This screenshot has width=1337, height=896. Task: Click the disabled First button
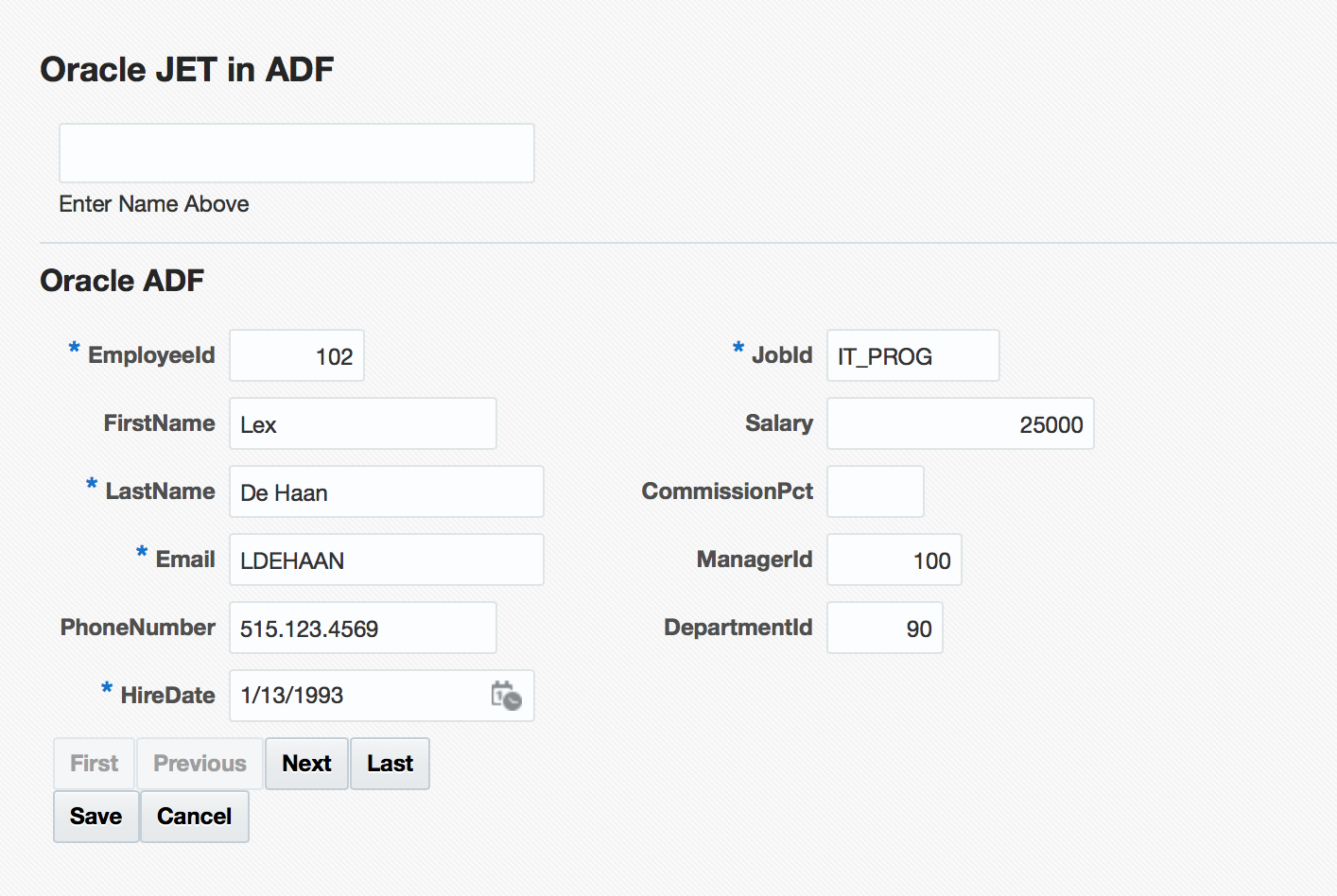[95, 764]
